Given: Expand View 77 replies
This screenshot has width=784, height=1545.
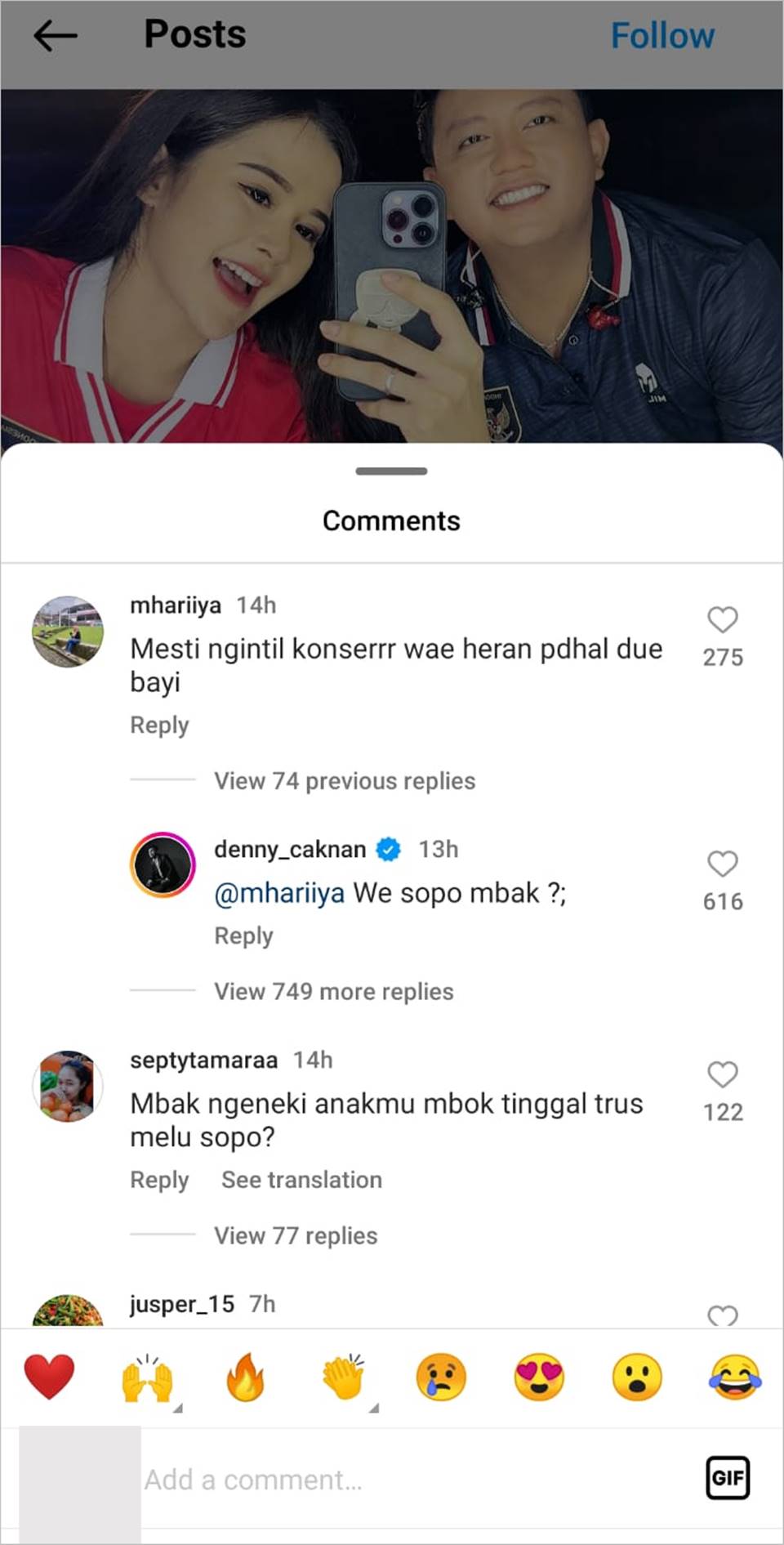Looking at the screenshot, I should (296, 1236).
